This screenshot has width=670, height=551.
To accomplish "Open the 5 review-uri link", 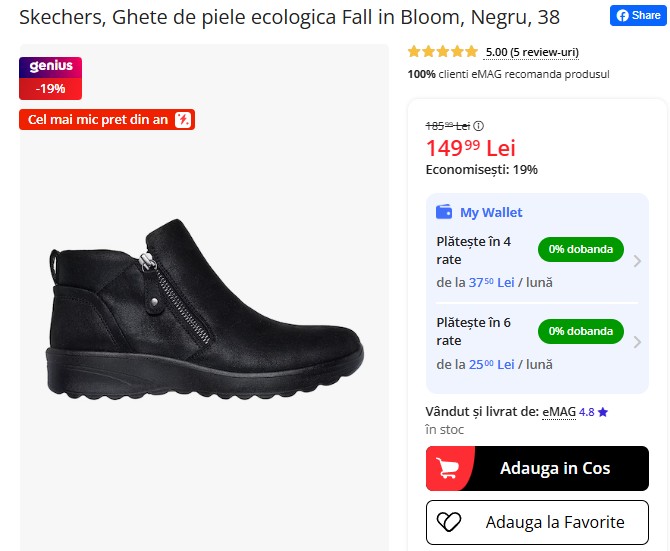I will tap(532, 52).
